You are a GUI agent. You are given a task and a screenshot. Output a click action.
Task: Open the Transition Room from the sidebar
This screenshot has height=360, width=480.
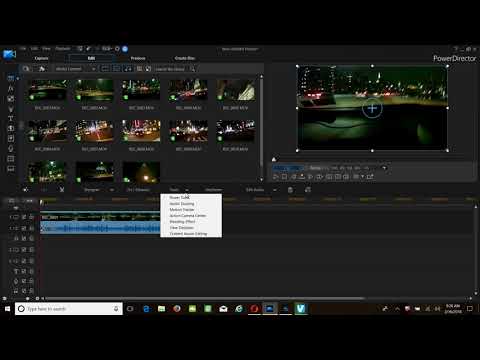(x=11, y=128)
